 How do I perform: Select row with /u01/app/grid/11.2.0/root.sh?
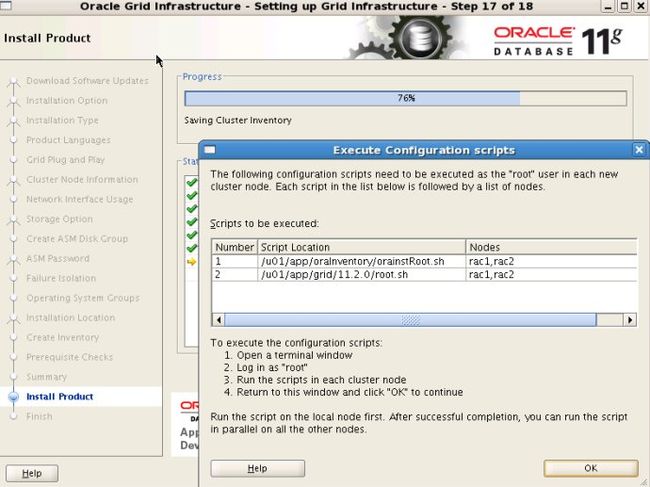pos(424,274)
